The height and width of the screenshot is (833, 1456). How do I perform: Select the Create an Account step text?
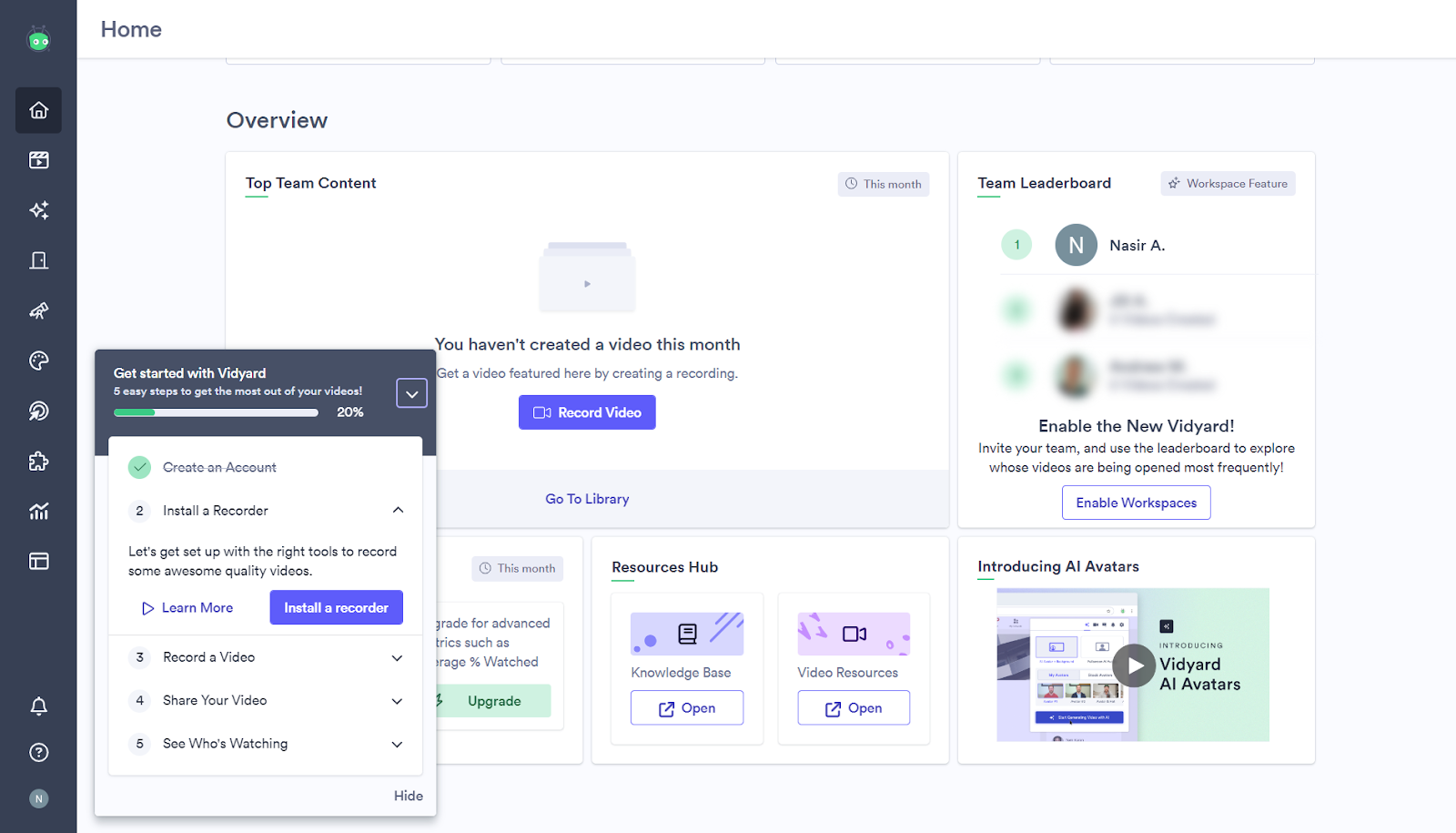[x=219, y=467]
